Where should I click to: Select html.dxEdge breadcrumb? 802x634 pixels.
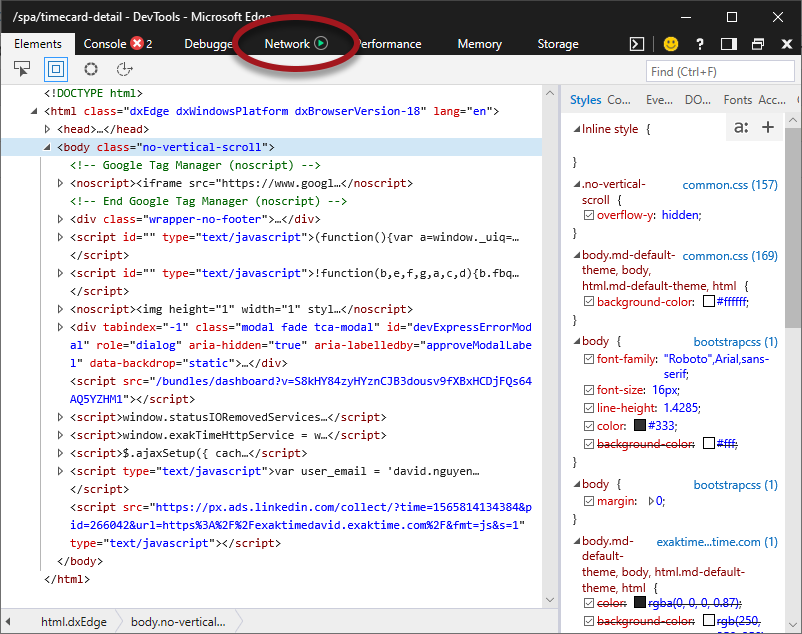click(x=74, y=622)
